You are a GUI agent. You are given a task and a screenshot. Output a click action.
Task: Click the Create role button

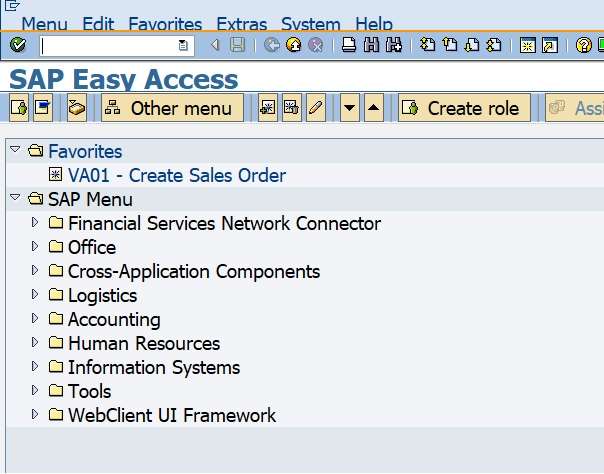(x=463, y=108)
